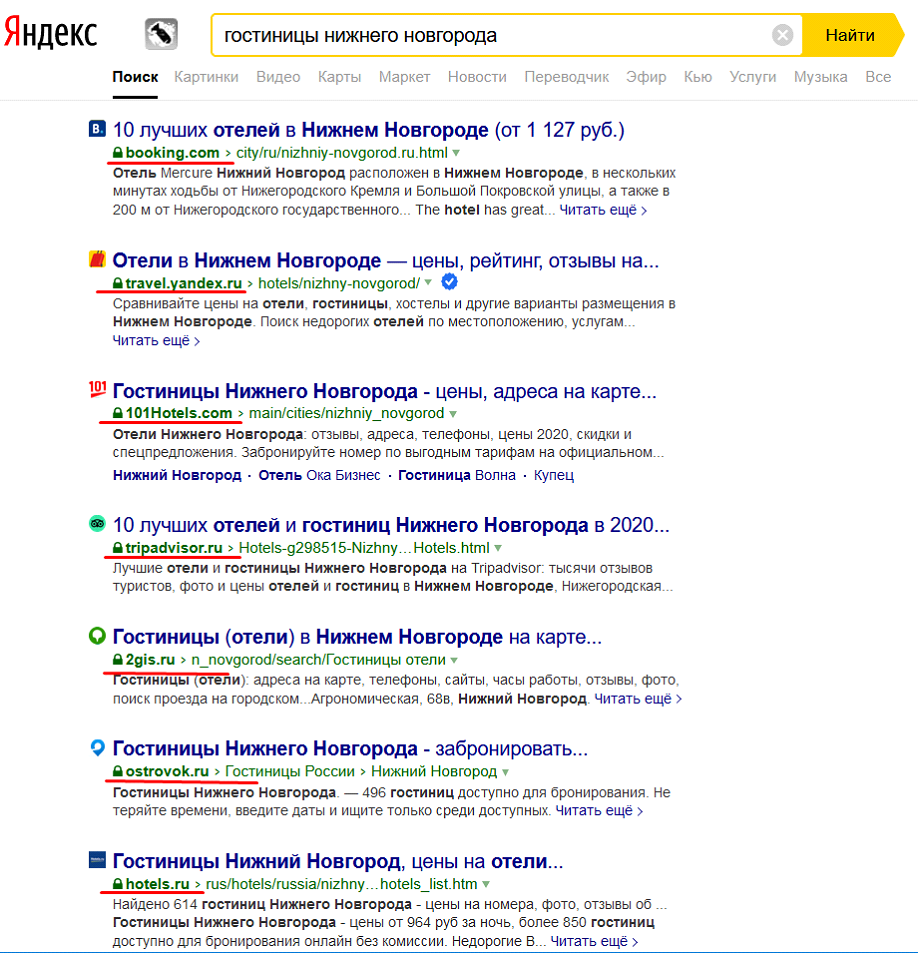The image size is (920, 955).
Task: Click the lock icon before tripadvisor.ru
Action: [x=118, y=548]
